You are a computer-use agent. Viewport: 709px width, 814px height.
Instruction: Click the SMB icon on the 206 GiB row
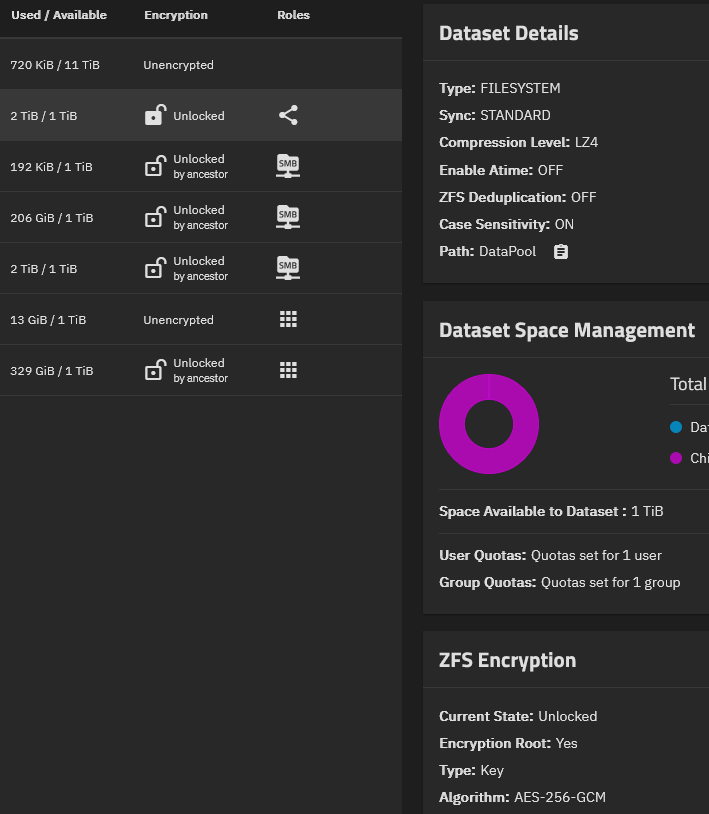[x=288, y=218]
